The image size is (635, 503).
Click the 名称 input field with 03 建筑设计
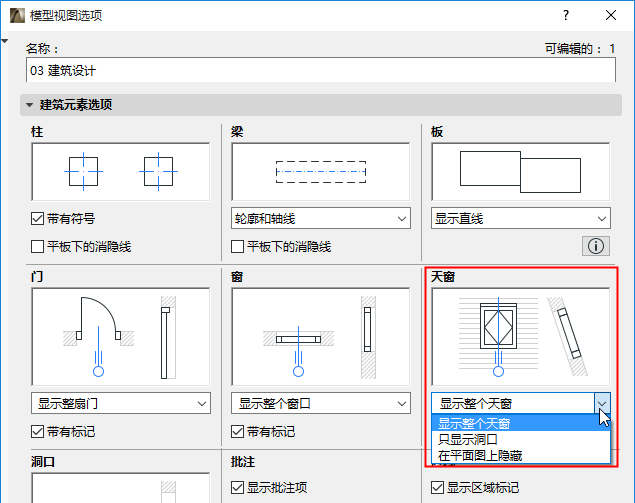coord(321,70)
